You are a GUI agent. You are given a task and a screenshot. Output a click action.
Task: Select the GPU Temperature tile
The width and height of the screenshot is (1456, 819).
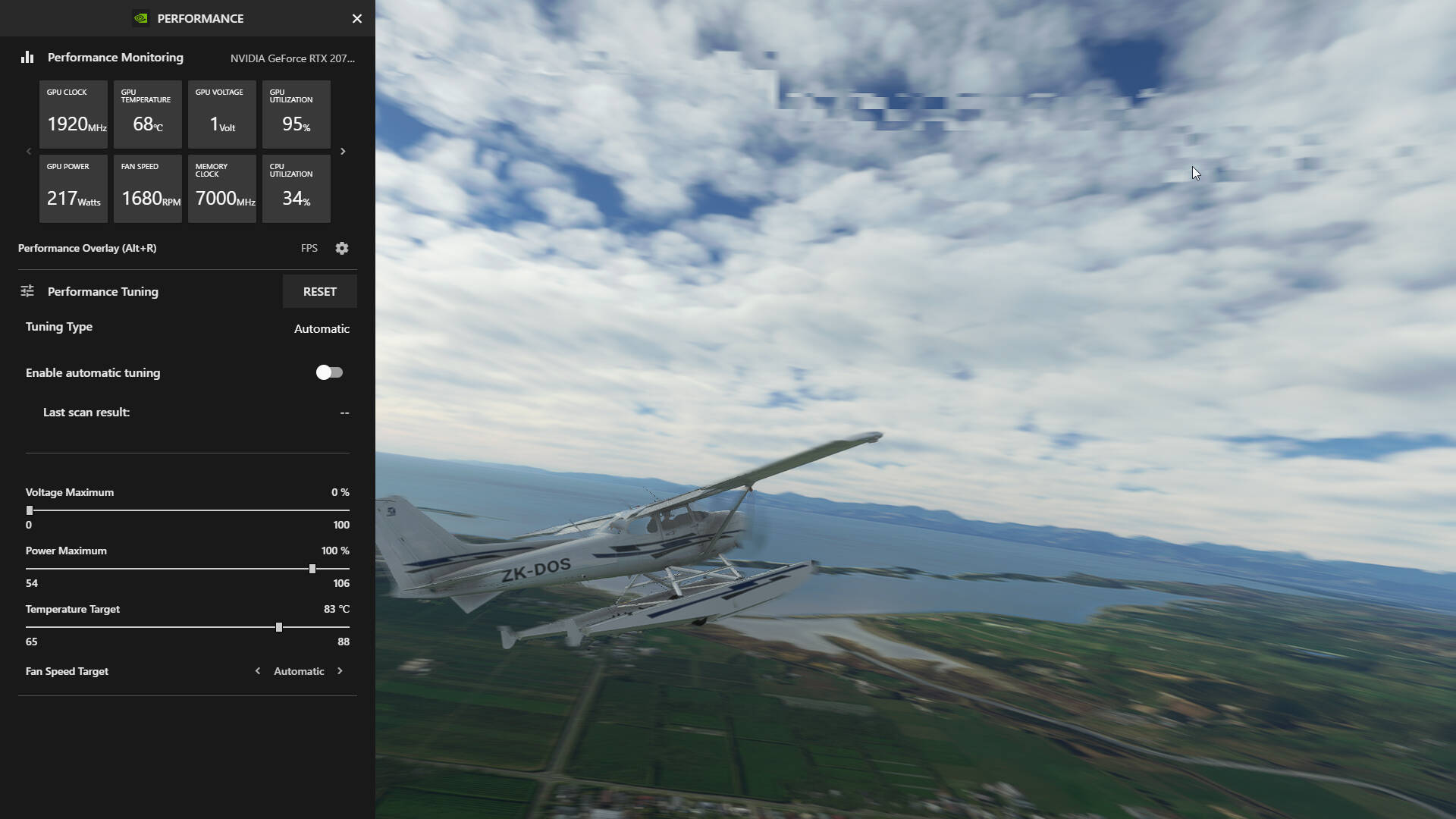coord(147,115)
